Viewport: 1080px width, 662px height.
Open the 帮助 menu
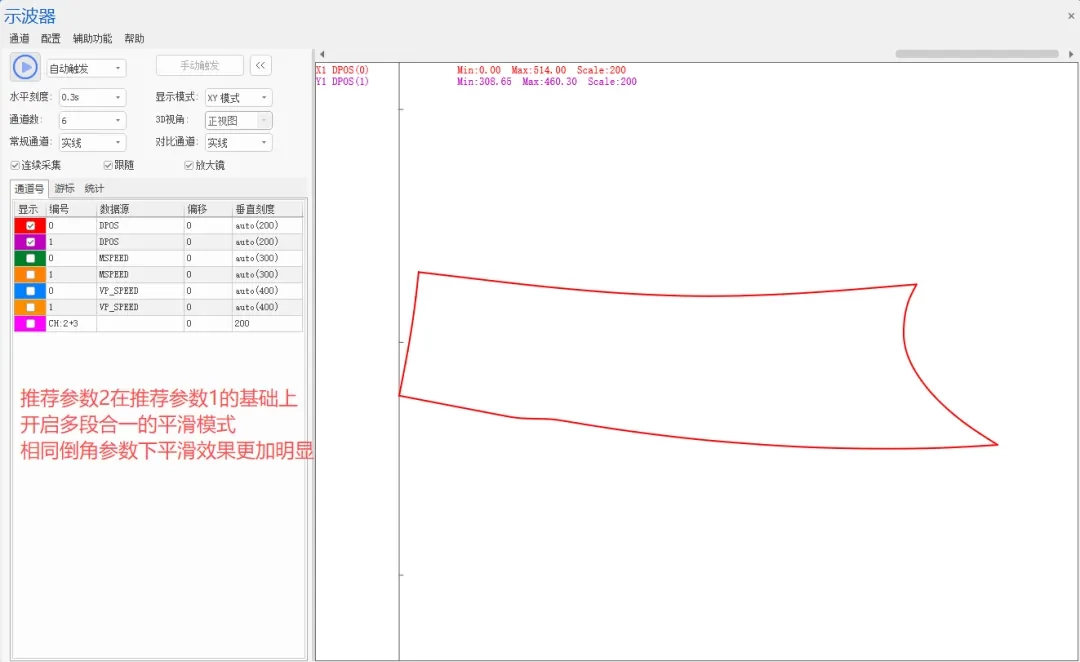pyautogui.click(x=134, y=39)
